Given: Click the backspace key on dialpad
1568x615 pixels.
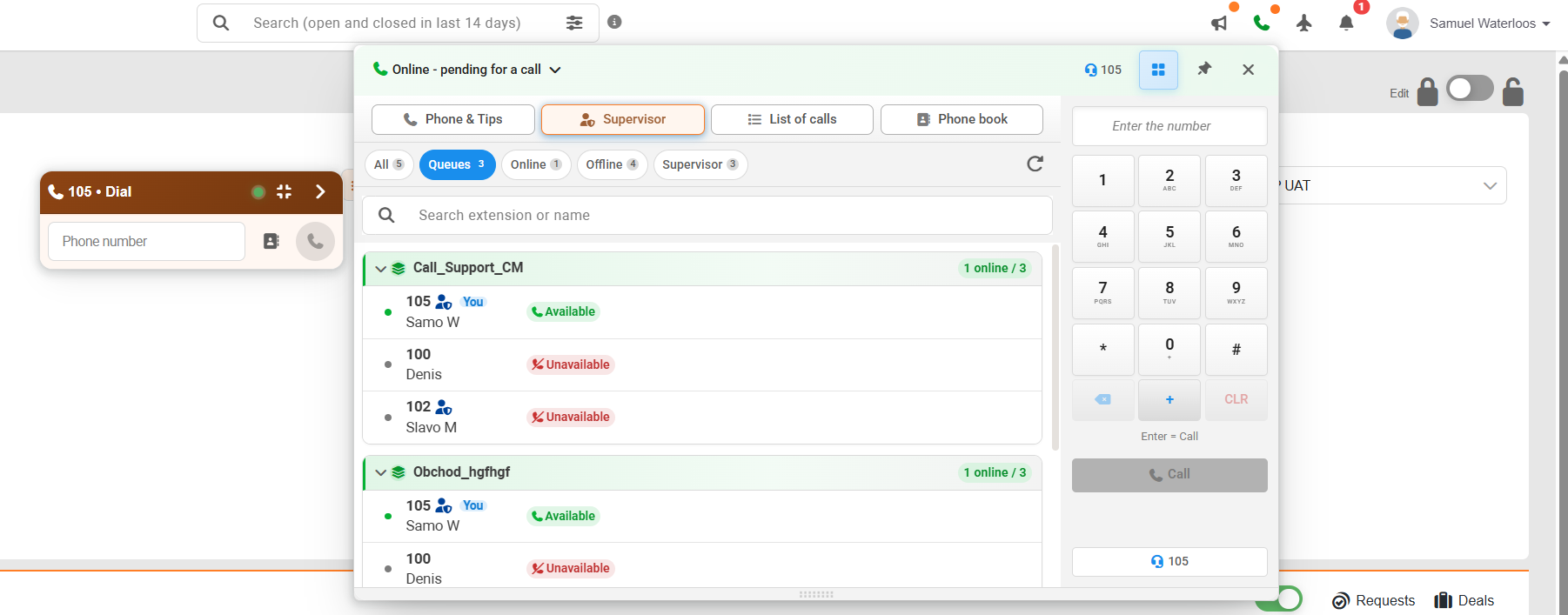Looking at the screenshot, I should click(1102, 399).
